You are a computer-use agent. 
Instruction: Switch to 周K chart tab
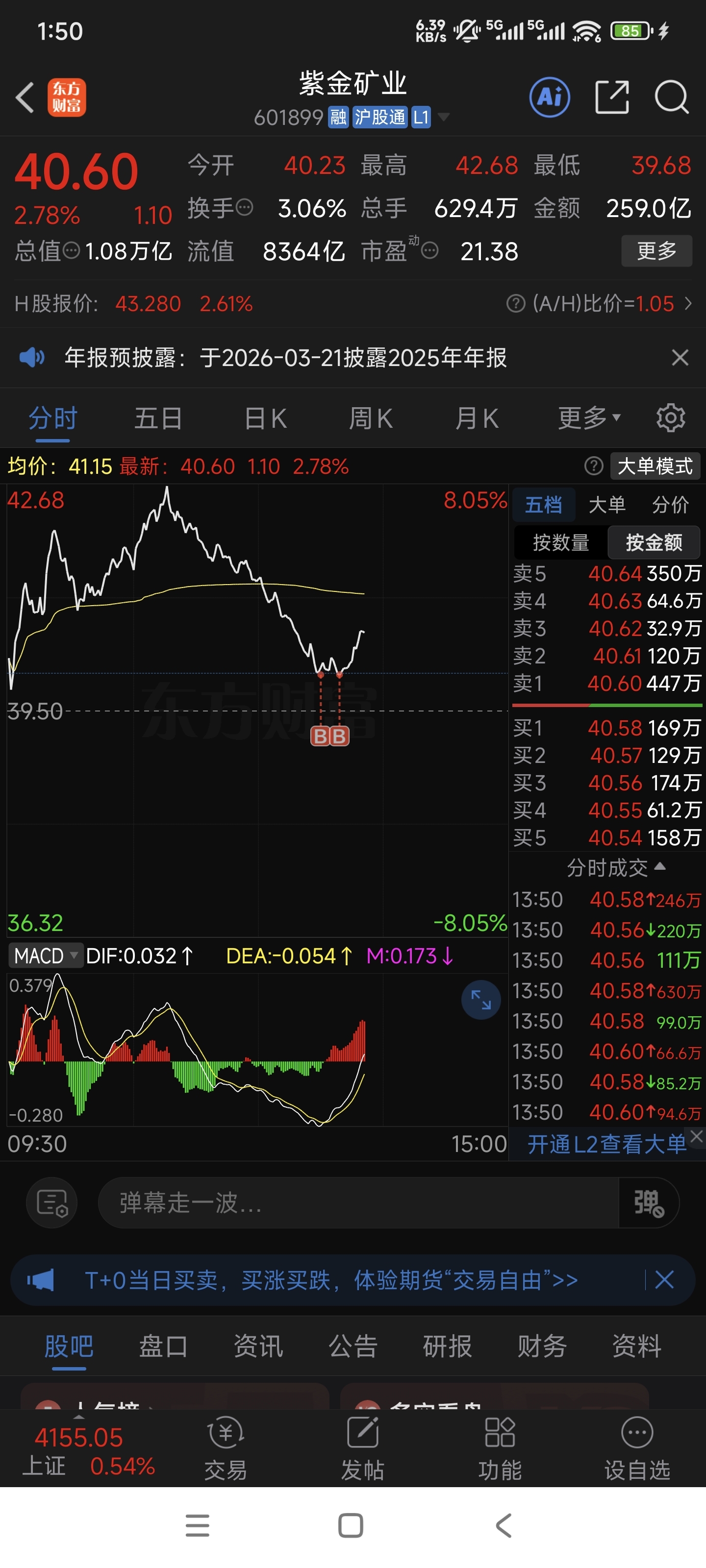(370, 418)
